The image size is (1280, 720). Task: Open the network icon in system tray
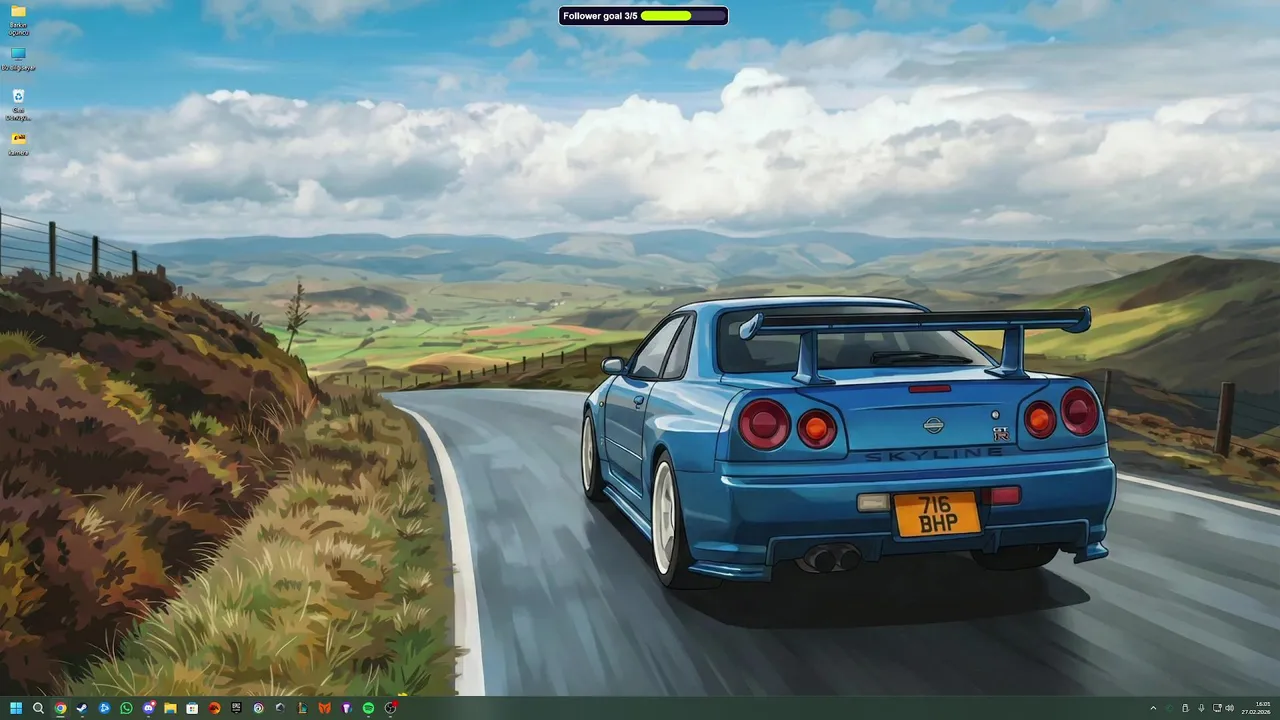[x=1217, y=708]
